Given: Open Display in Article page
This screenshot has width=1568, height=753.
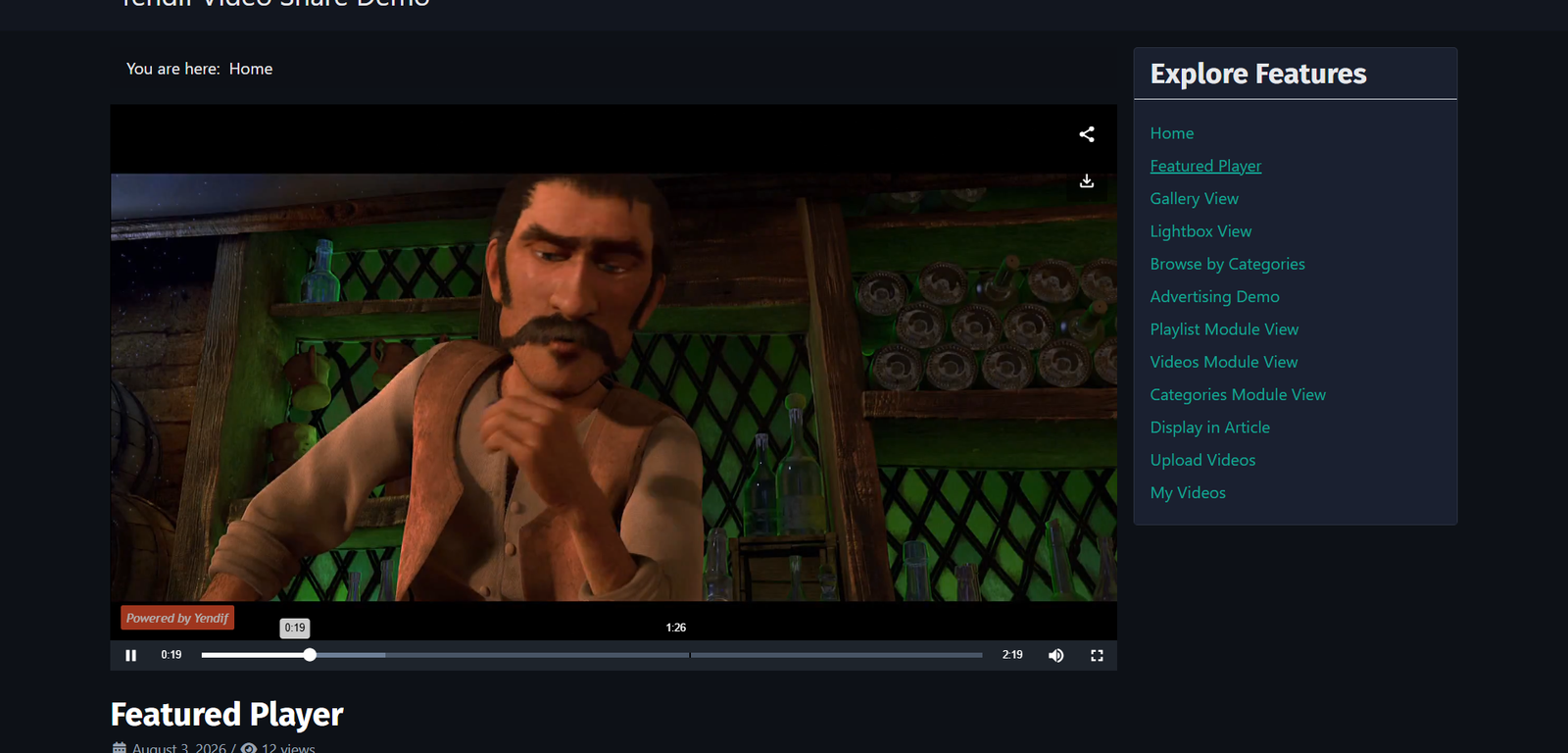Looking at the screenshot, I should (x=1210, y=427).
